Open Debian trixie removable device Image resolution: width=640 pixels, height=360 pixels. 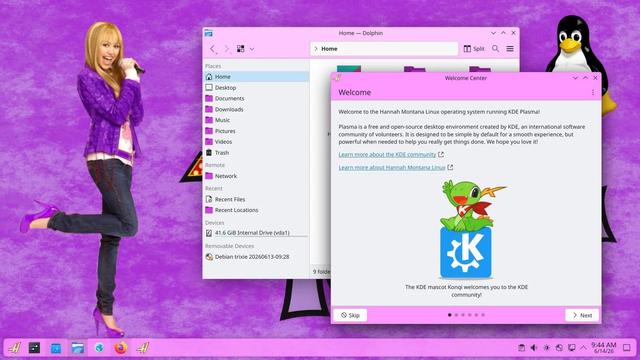pos(256,257)
